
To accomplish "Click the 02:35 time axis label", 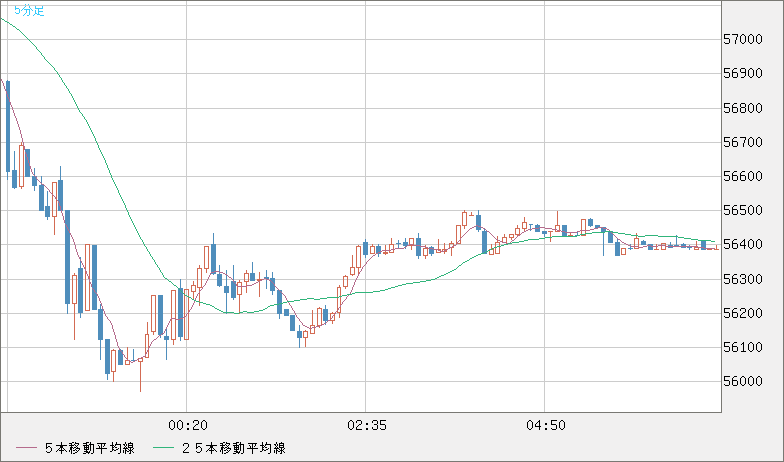I will [x=367, y=426].
